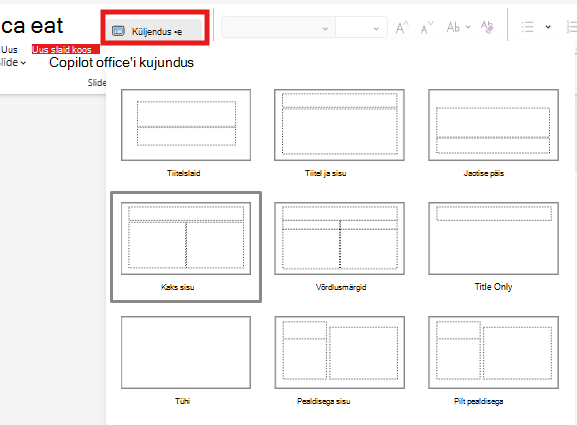This screenshot has width=577, height=425.
Task: Open the Uus slide dropdown arrow
Action: pos(23,63)
